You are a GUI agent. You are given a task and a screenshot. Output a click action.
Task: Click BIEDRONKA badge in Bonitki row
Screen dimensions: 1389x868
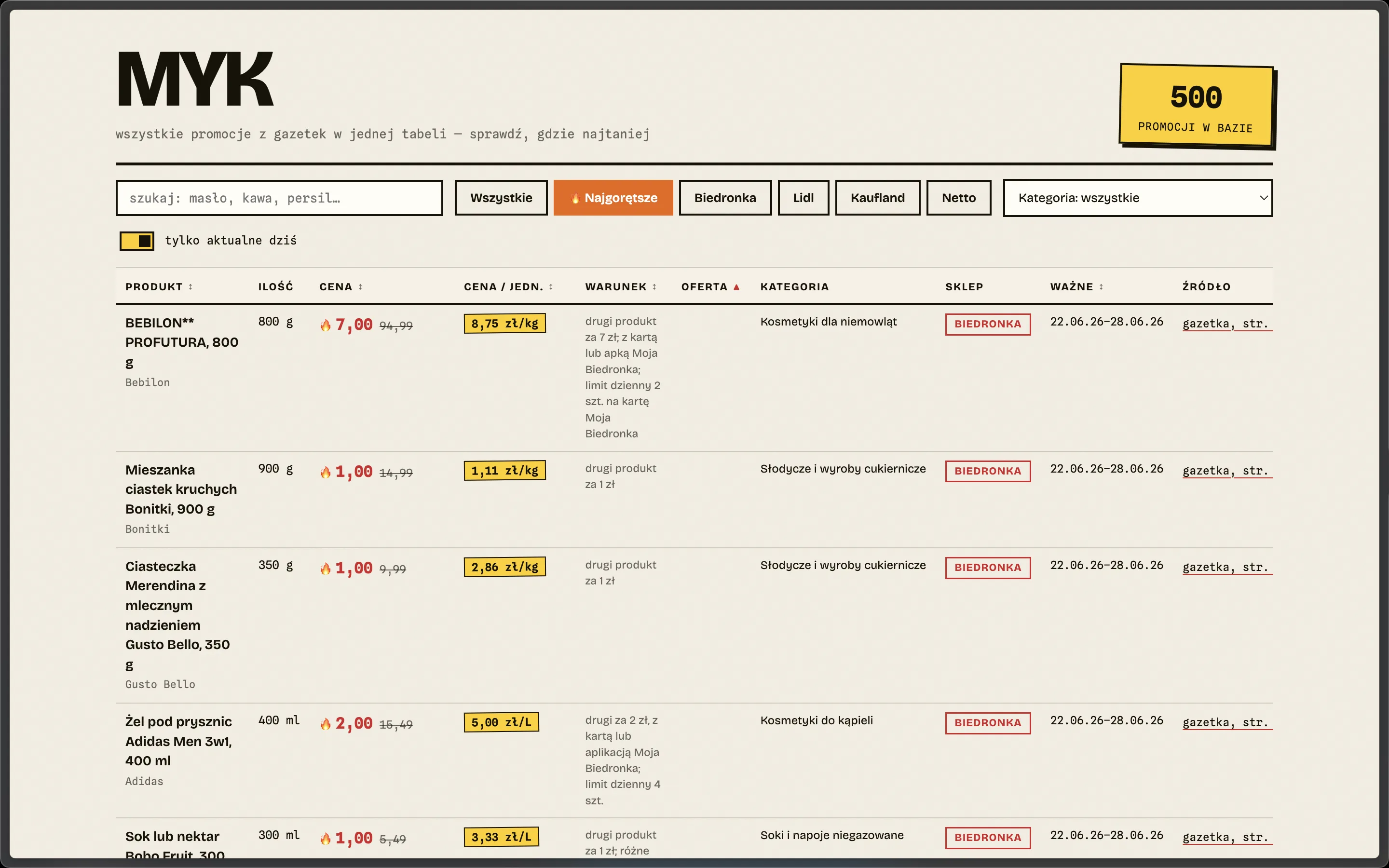click(988, 471)
